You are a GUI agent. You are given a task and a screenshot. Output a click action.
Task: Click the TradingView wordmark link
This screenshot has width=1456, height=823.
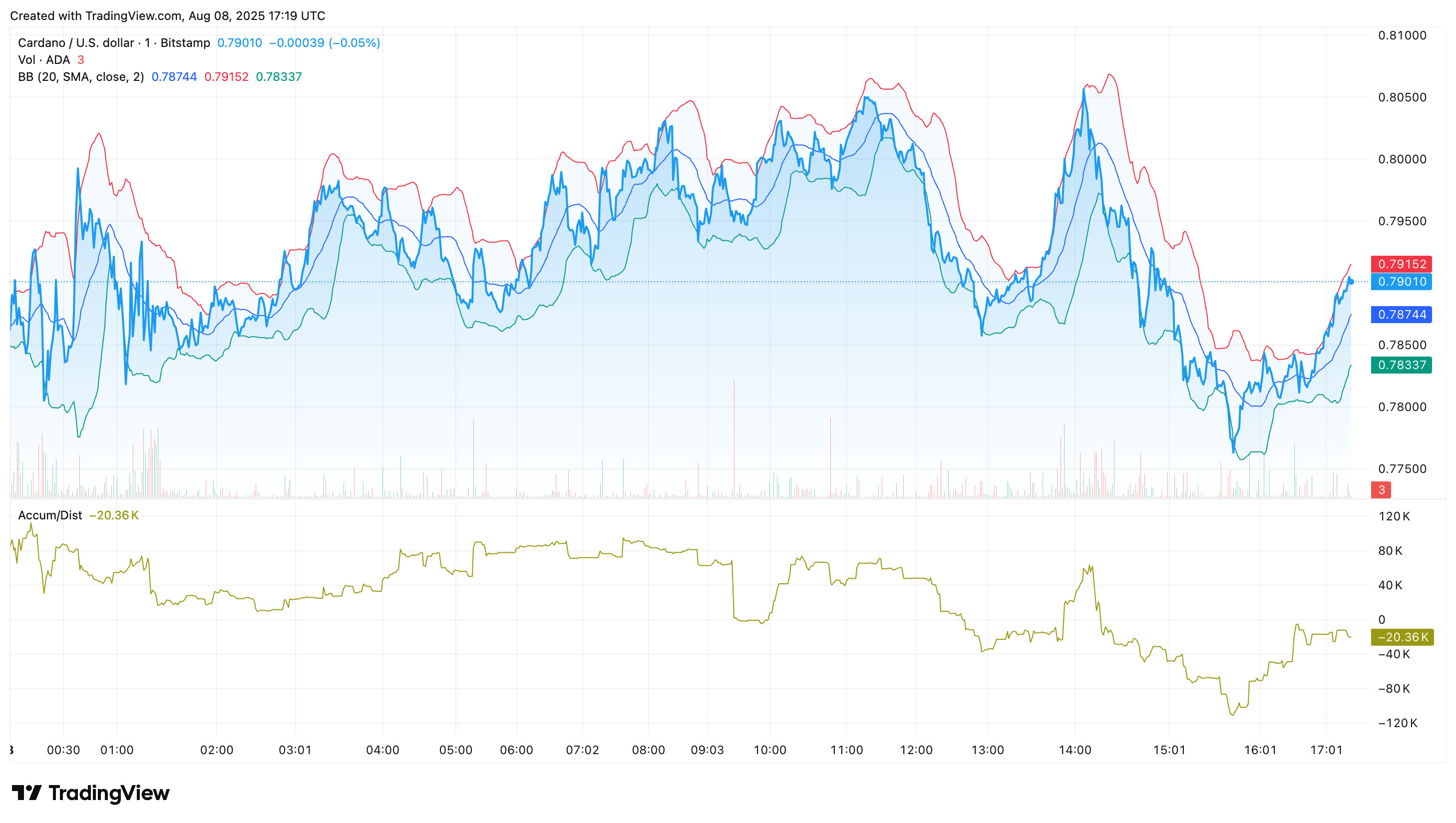pyautogui.click(x=109, y=793)
